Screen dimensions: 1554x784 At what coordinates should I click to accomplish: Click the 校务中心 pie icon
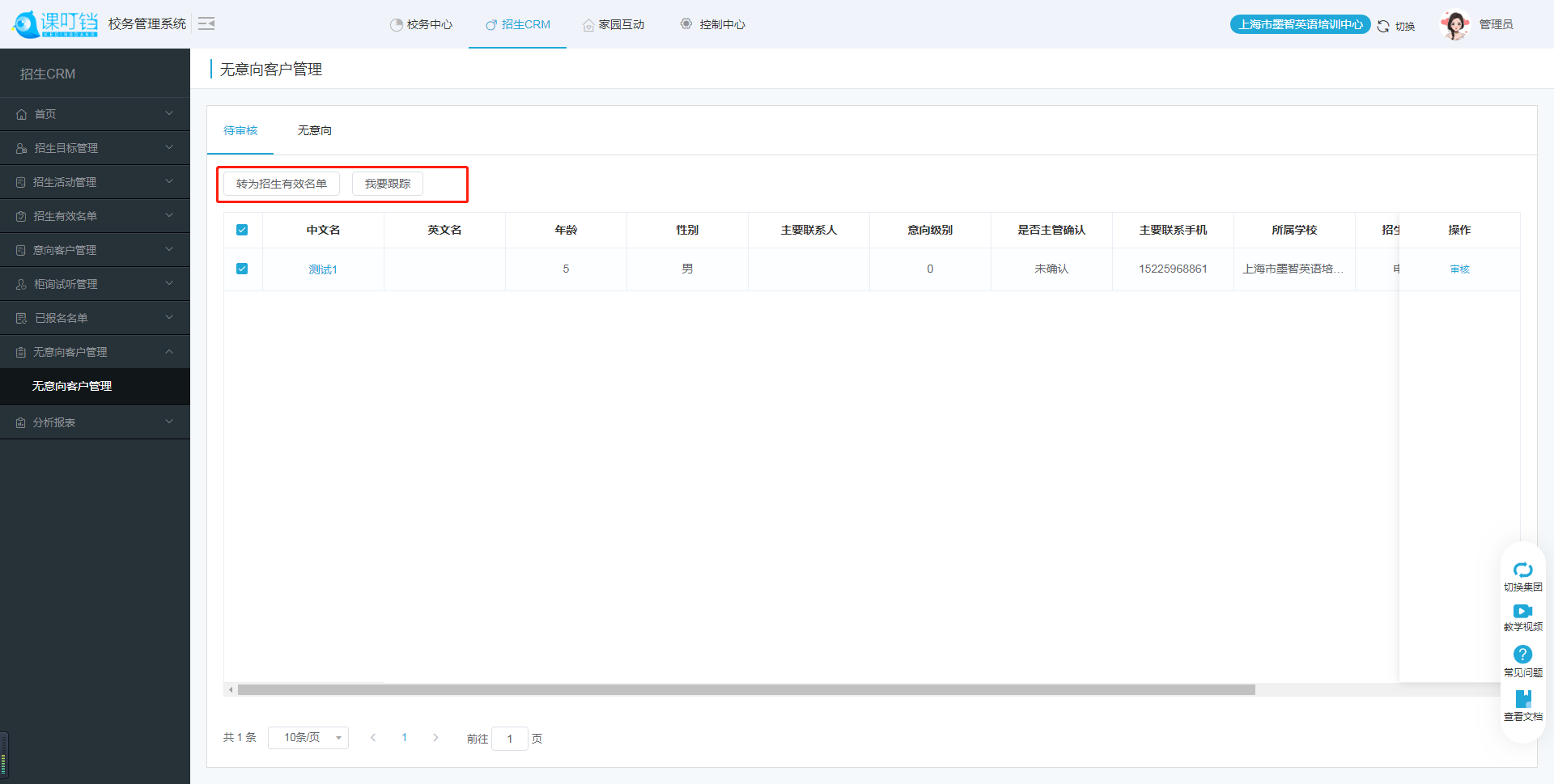point(397,25)
